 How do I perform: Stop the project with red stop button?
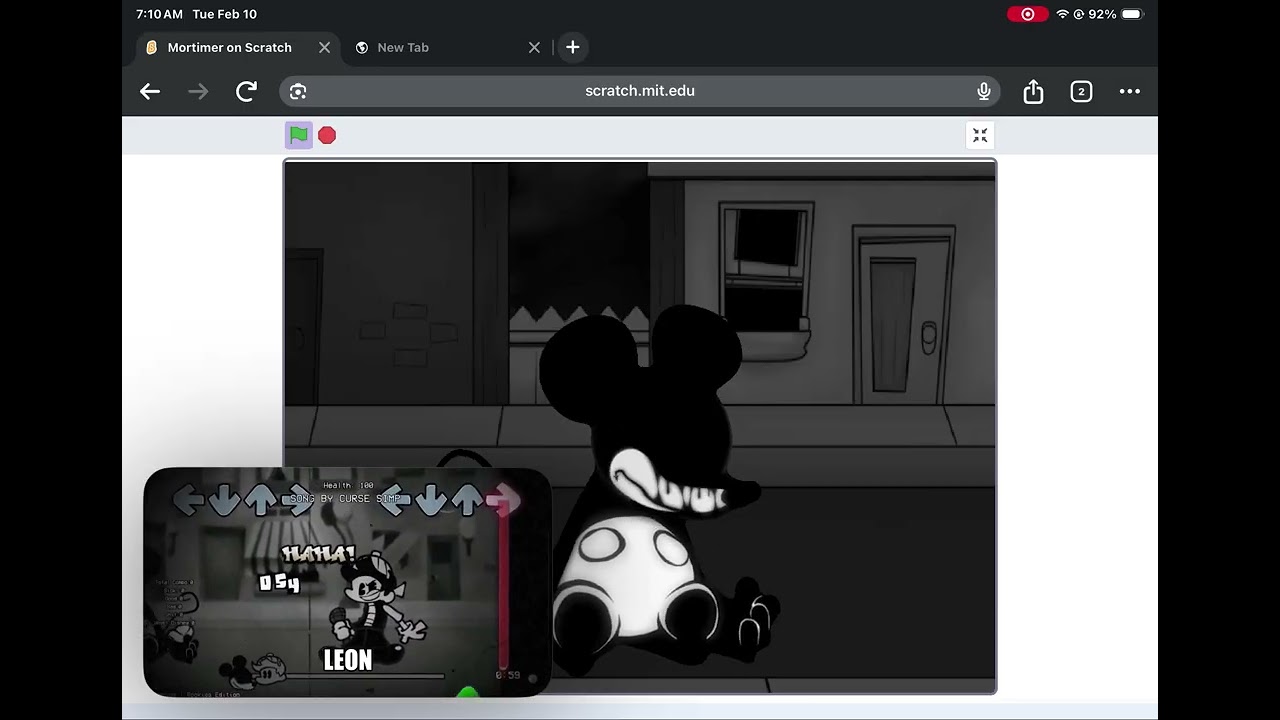327,135
